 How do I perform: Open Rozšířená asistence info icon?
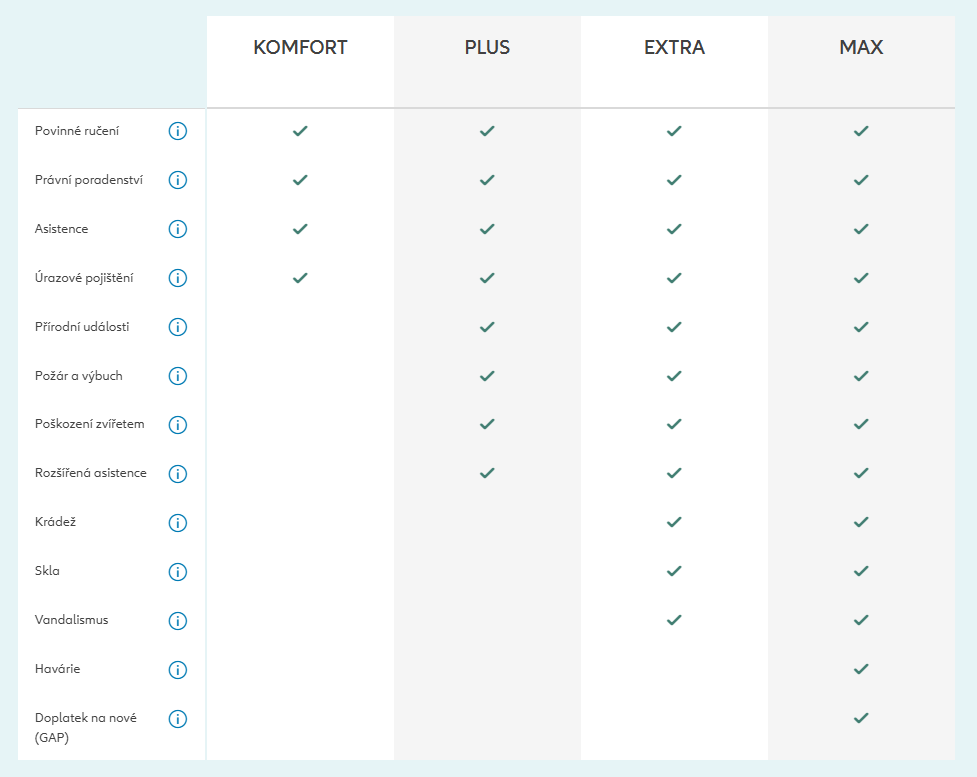(x=178, y=474)
